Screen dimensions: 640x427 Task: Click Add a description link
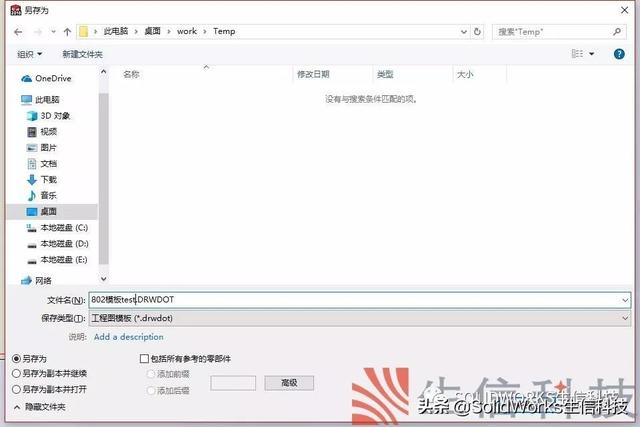point(129,337)
